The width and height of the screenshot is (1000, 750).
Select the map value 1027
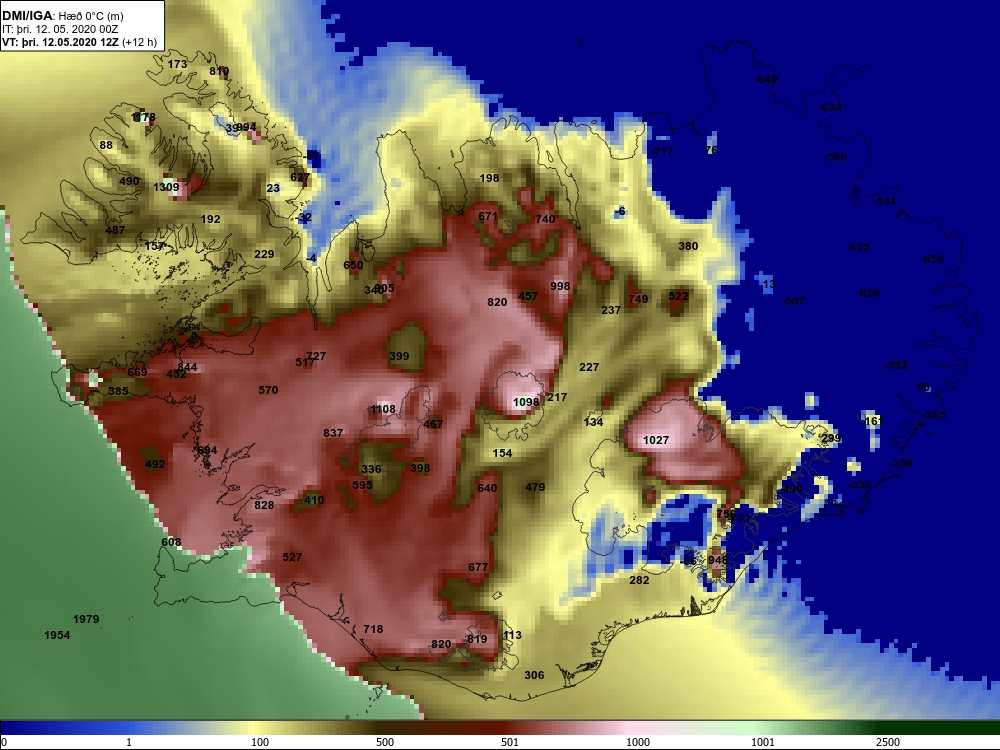point(656,440)
